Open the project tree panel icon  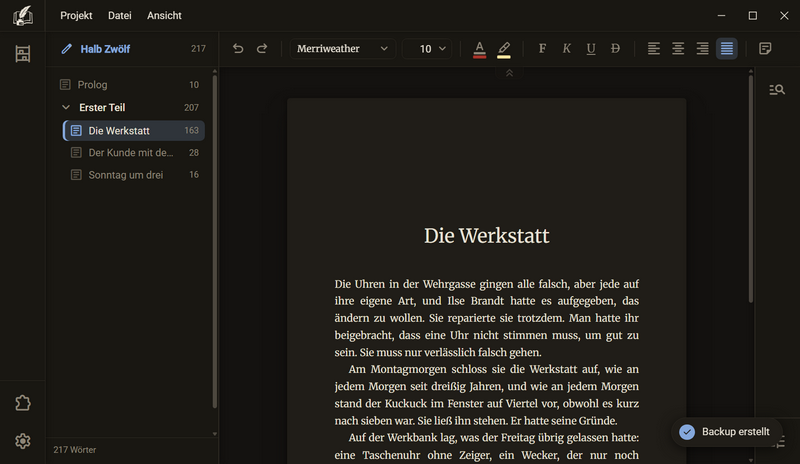click(22, 54)
